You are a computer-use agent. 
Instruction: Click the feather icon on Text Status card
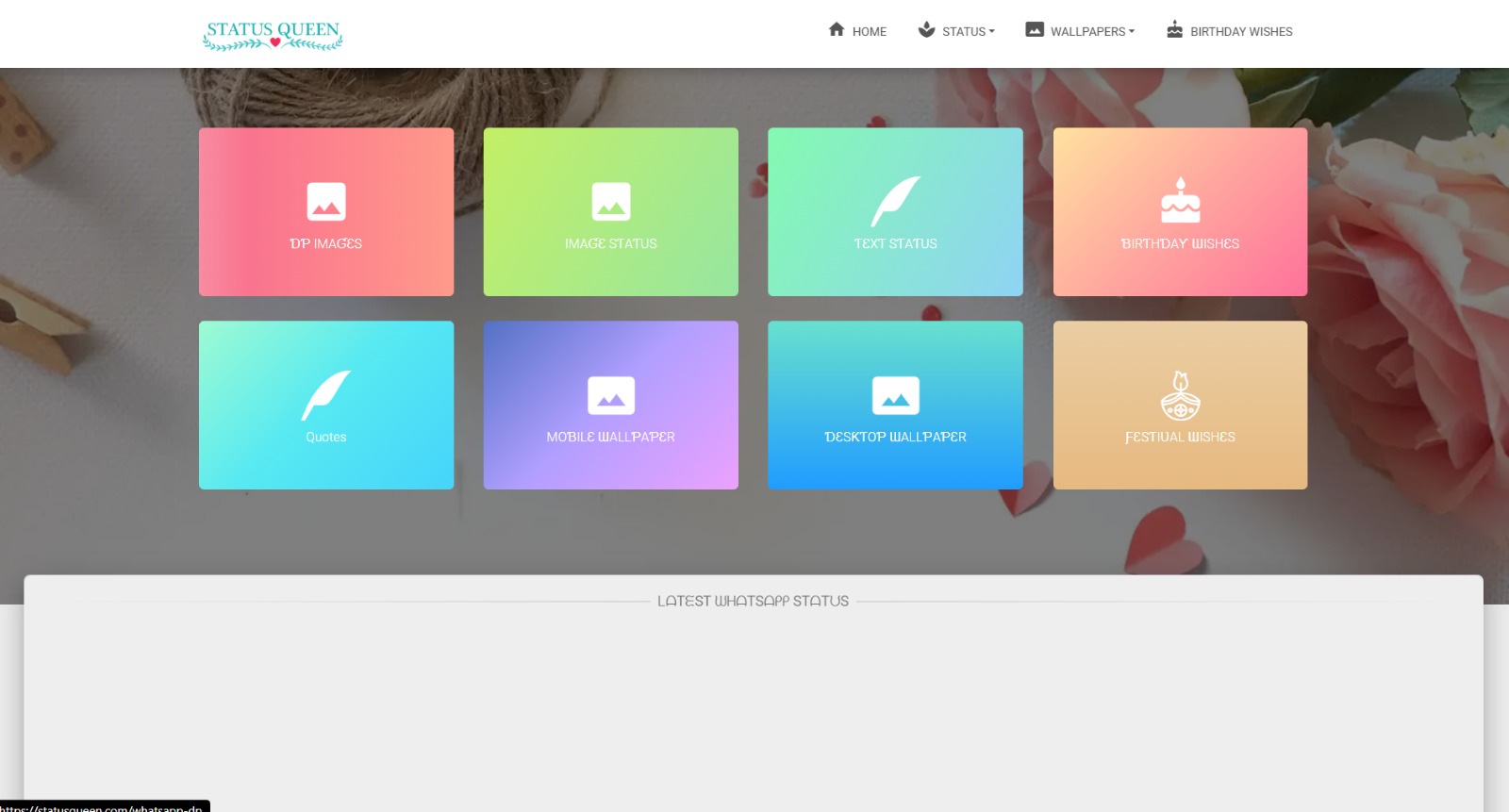895,201
